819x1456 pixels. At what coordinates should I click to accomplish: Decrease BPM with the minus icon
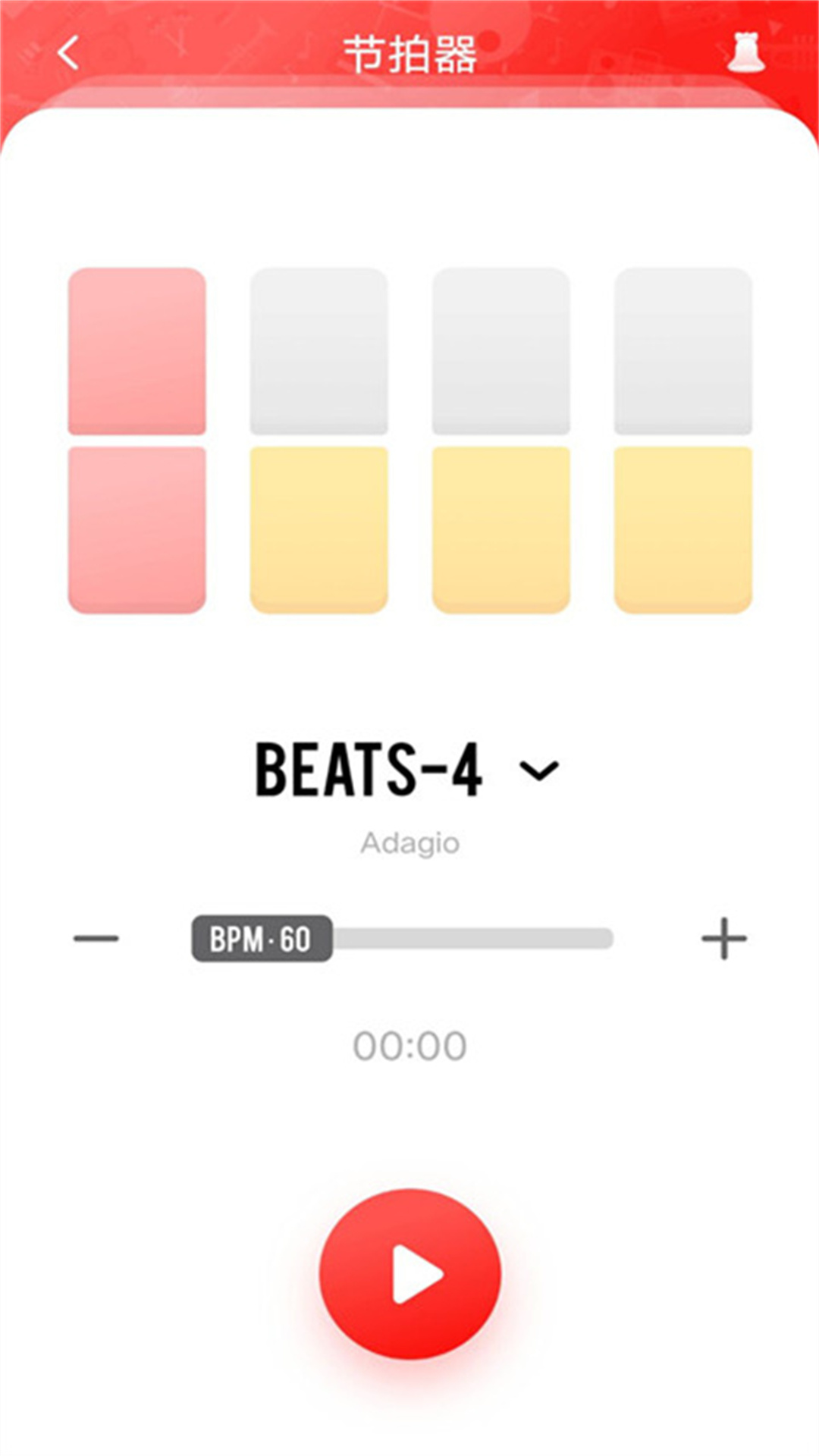(96, 939)
